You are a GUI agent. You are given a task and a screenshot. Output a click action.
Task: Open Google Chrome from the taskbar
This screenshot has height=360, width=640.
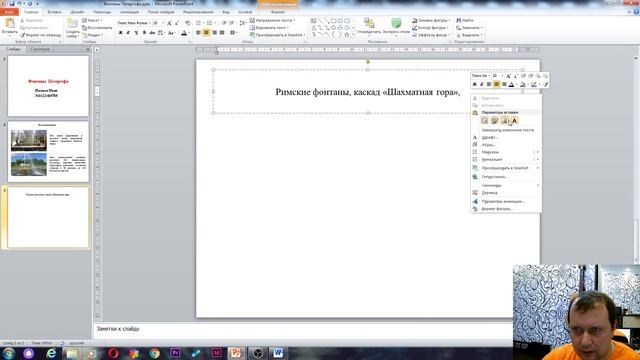pyautogui.click(x=154, y=353)
